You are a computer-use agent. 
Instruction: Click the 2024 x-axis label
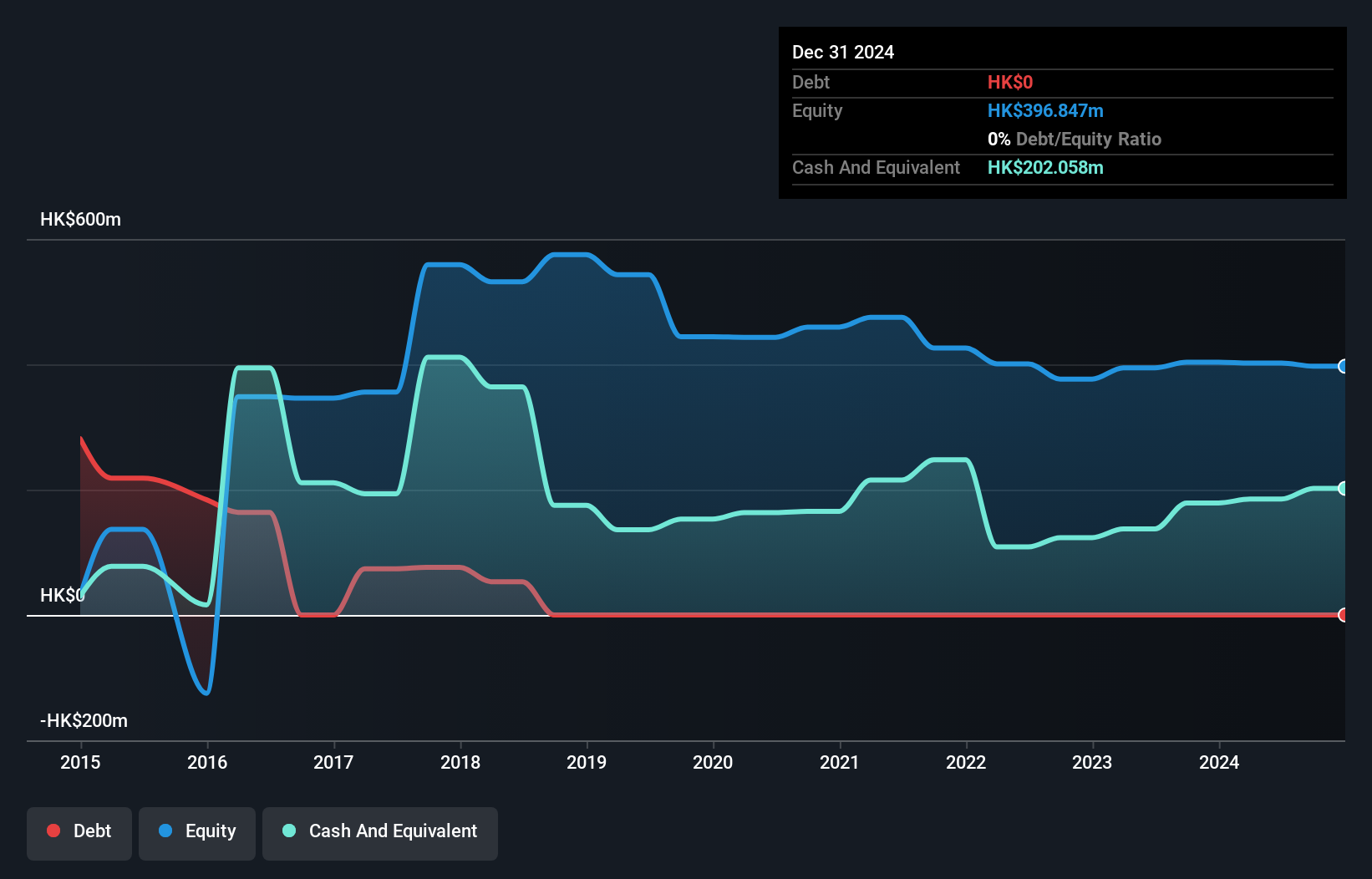click(x=1219, y=762)
